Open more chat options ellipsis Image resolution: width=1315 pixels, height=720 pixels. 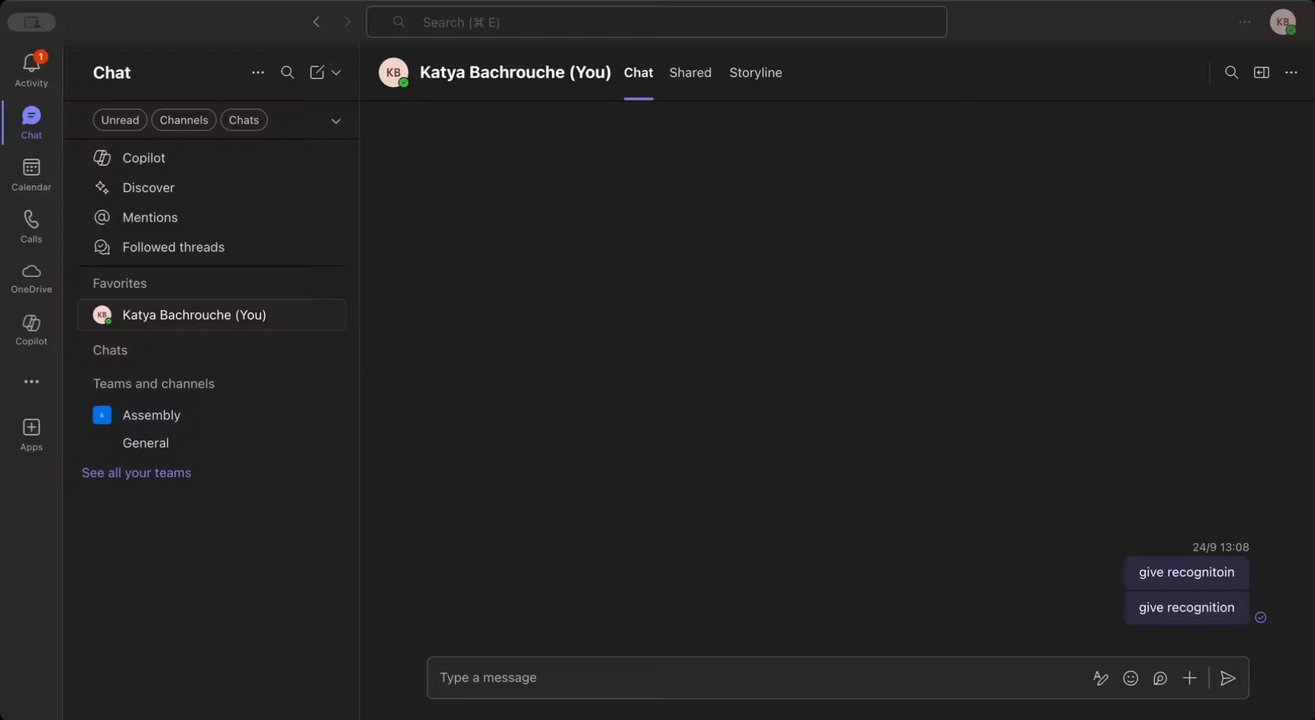tap(1291, 73)
